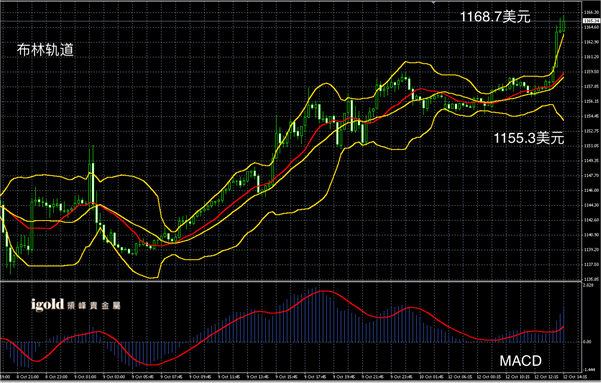Click the 1151.05 price scale label
Image resolution: width=601 pixels, height=383 pixels.
tap(591, 146)
